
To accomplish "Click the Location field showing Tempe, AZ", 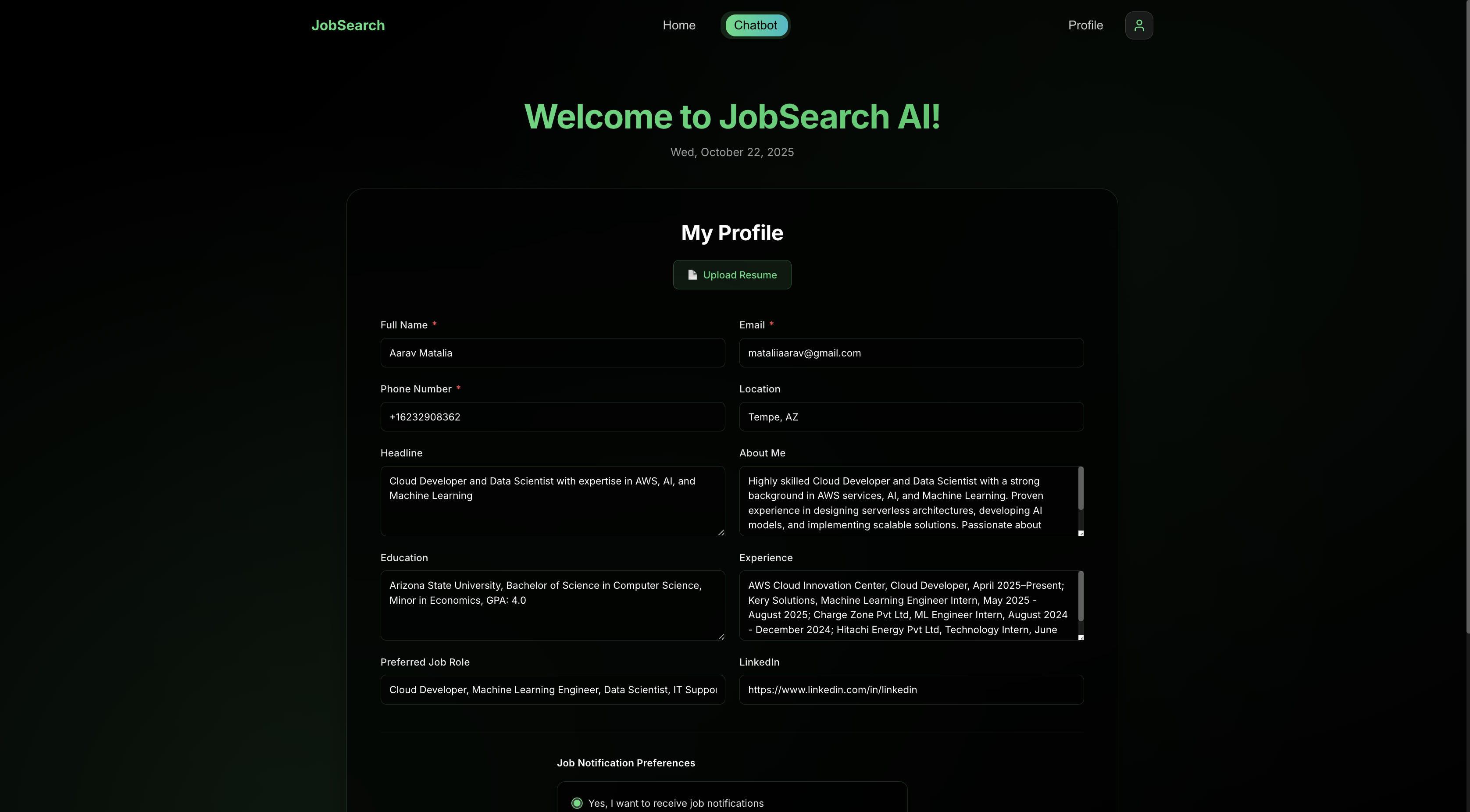I will (911, 417).
